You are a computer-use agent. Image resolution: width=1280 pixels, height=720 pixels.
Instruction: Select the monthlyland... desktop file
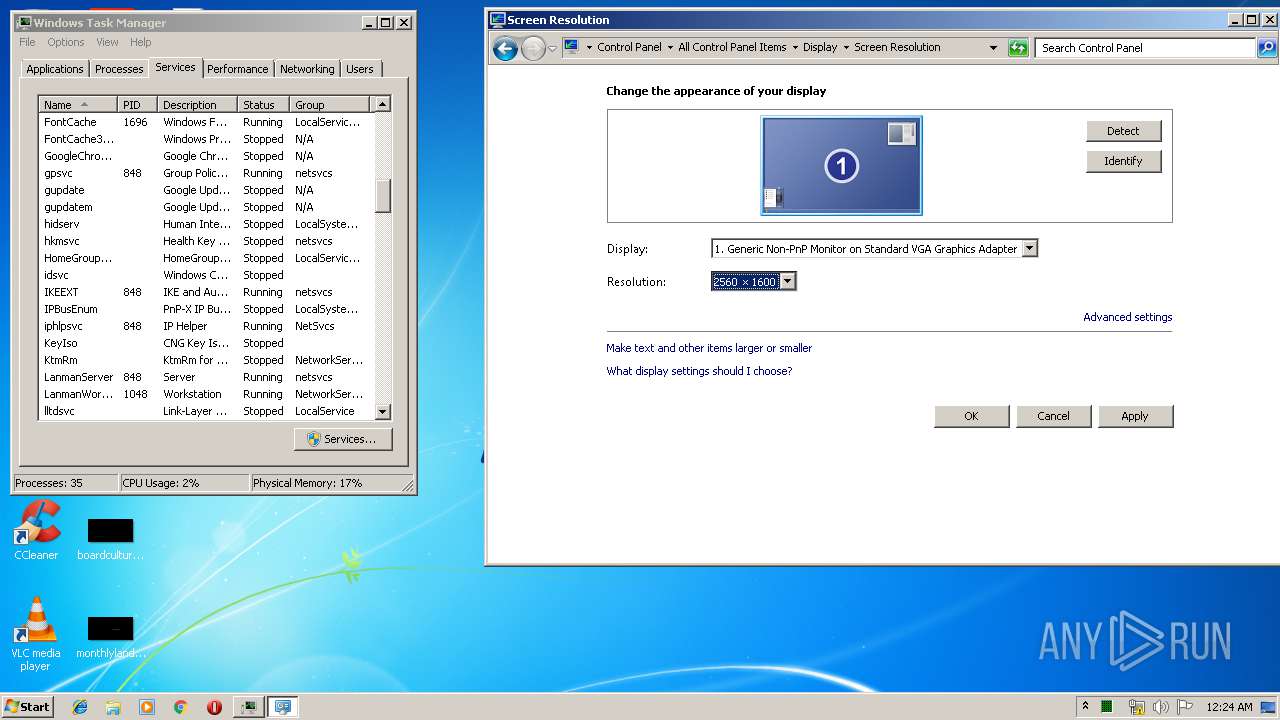pos(110,638)
